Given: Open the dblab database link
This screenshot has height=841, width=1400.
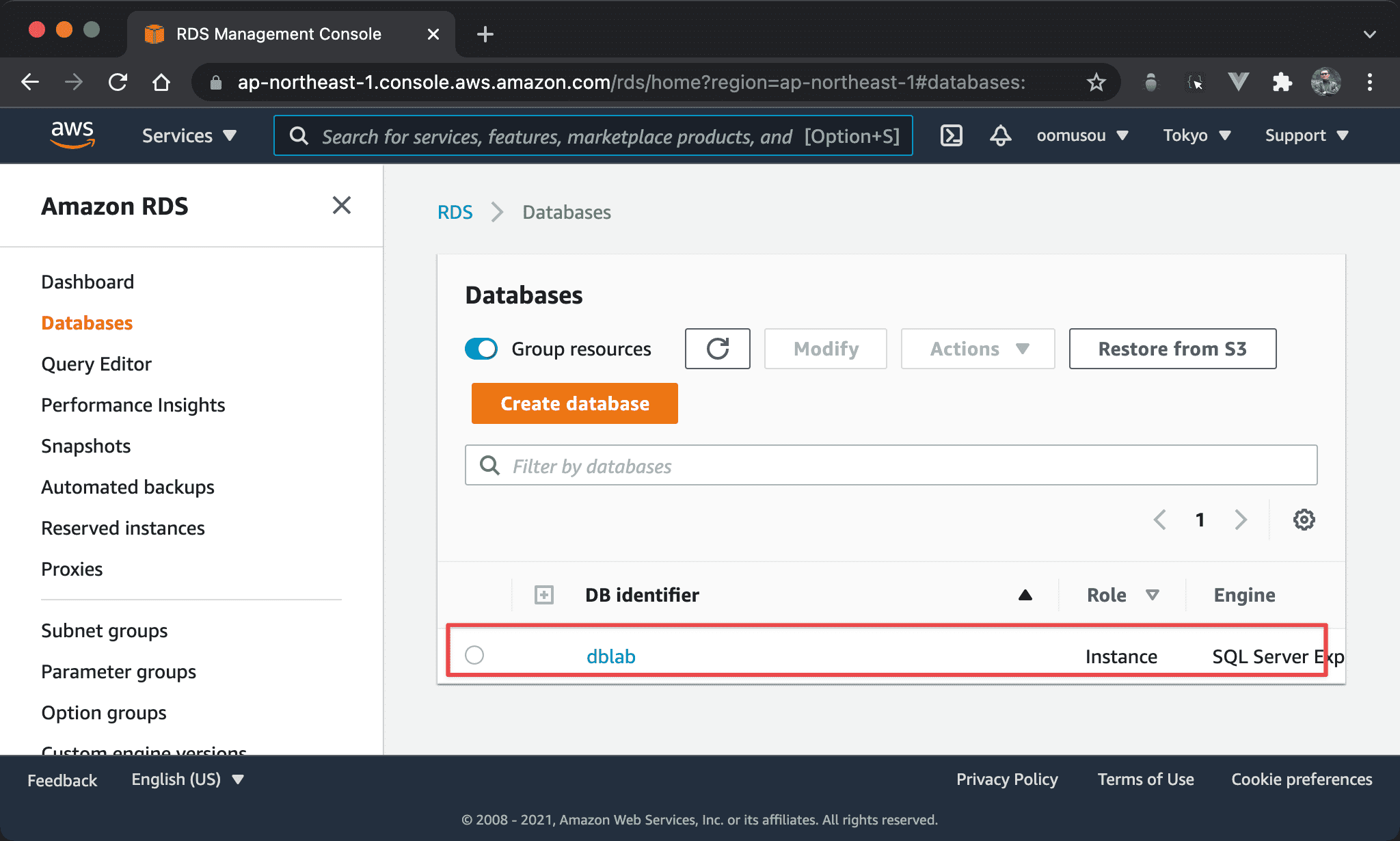Looking at the screenshot, I should click(611, 656).
